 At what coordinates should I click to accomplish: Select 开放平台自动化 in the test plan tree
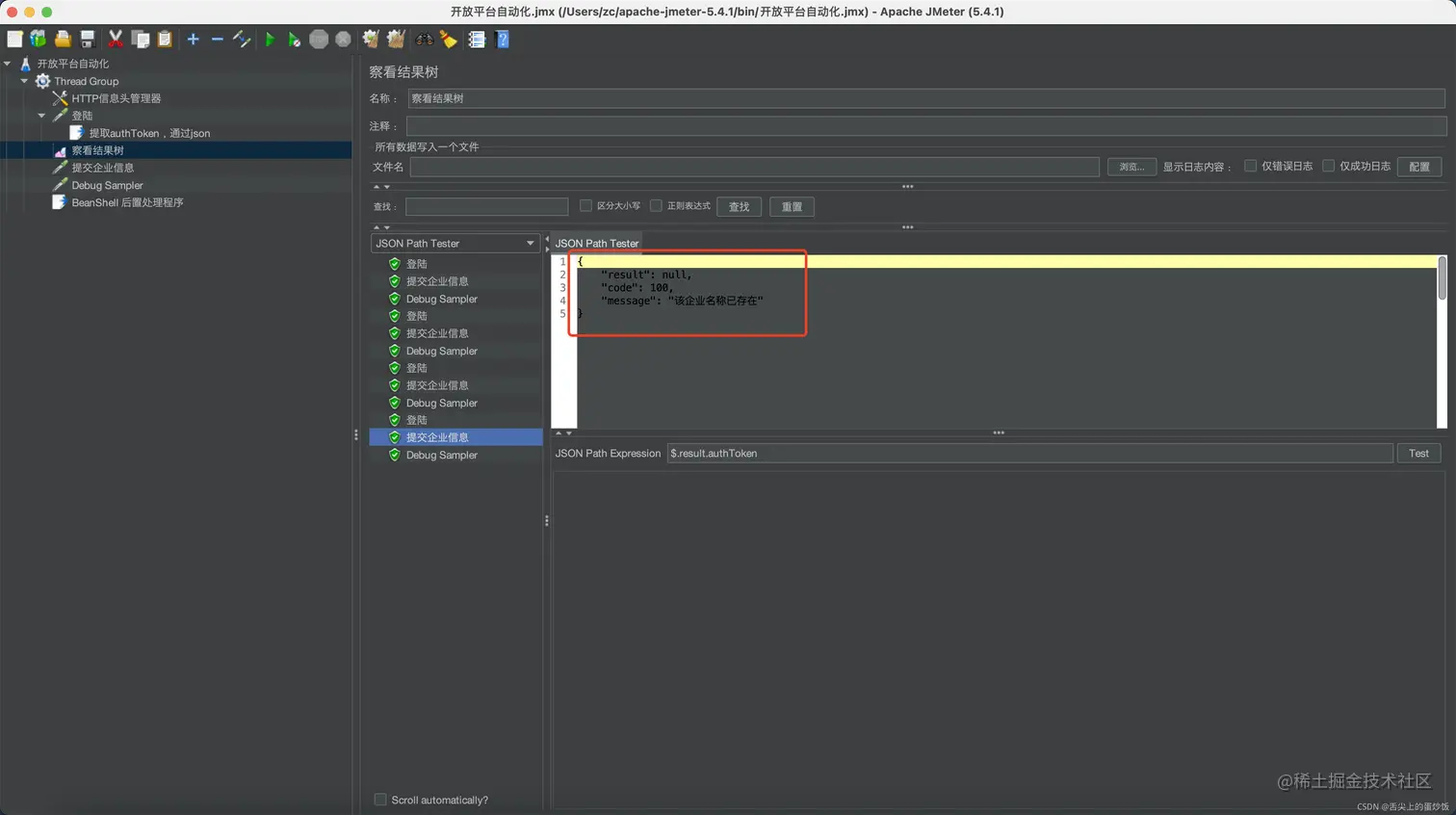point(73,64)
